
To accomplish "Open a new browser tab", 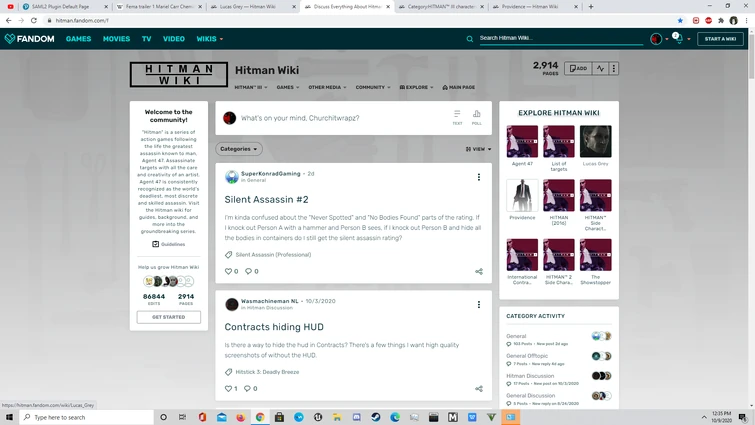I will point(591,7).
